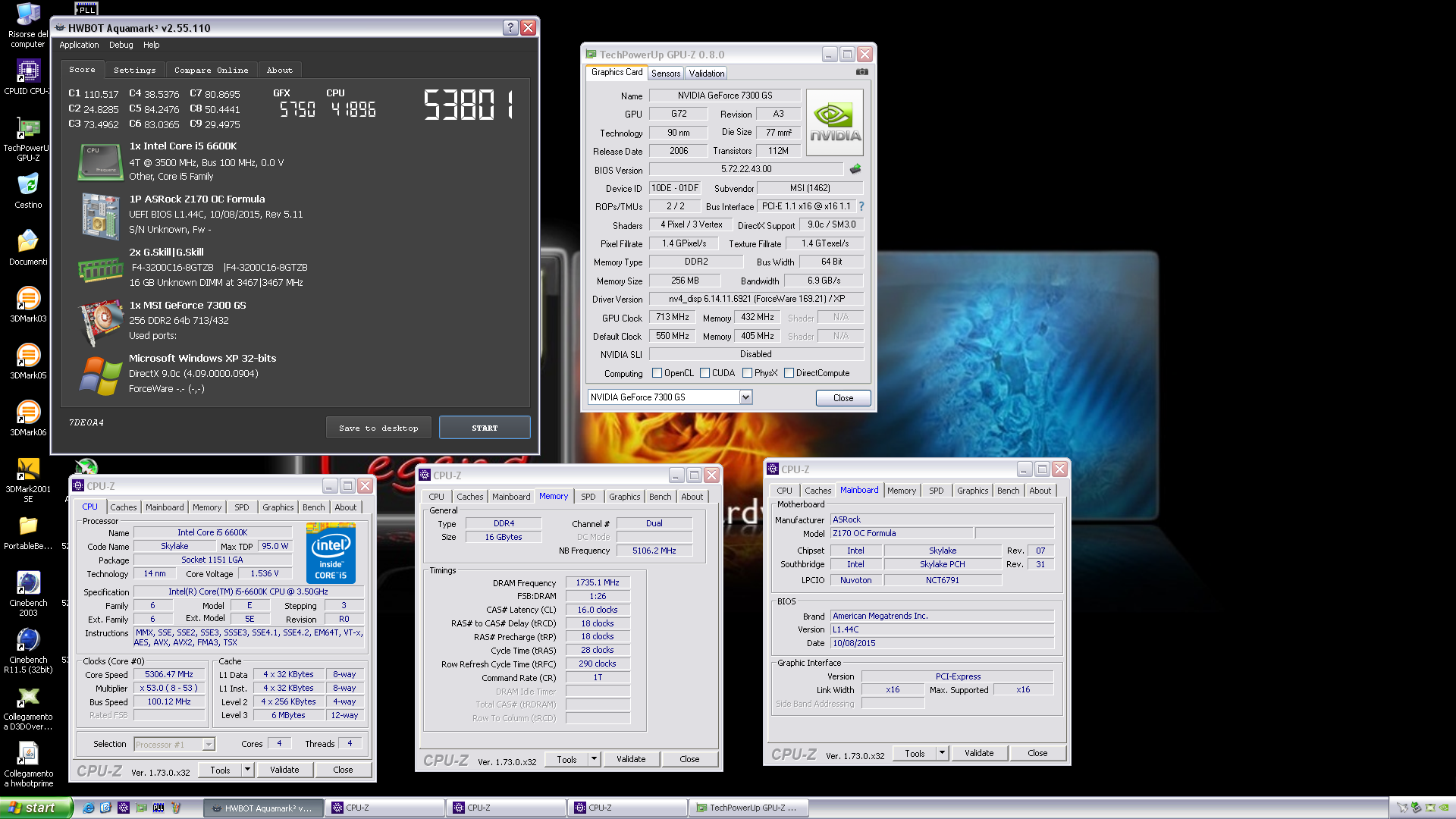Screen dimensions: 1456x819
Task: Expand Tools dropdown arrow in CPU-Z CPU window
Action: tap(247, 770)
